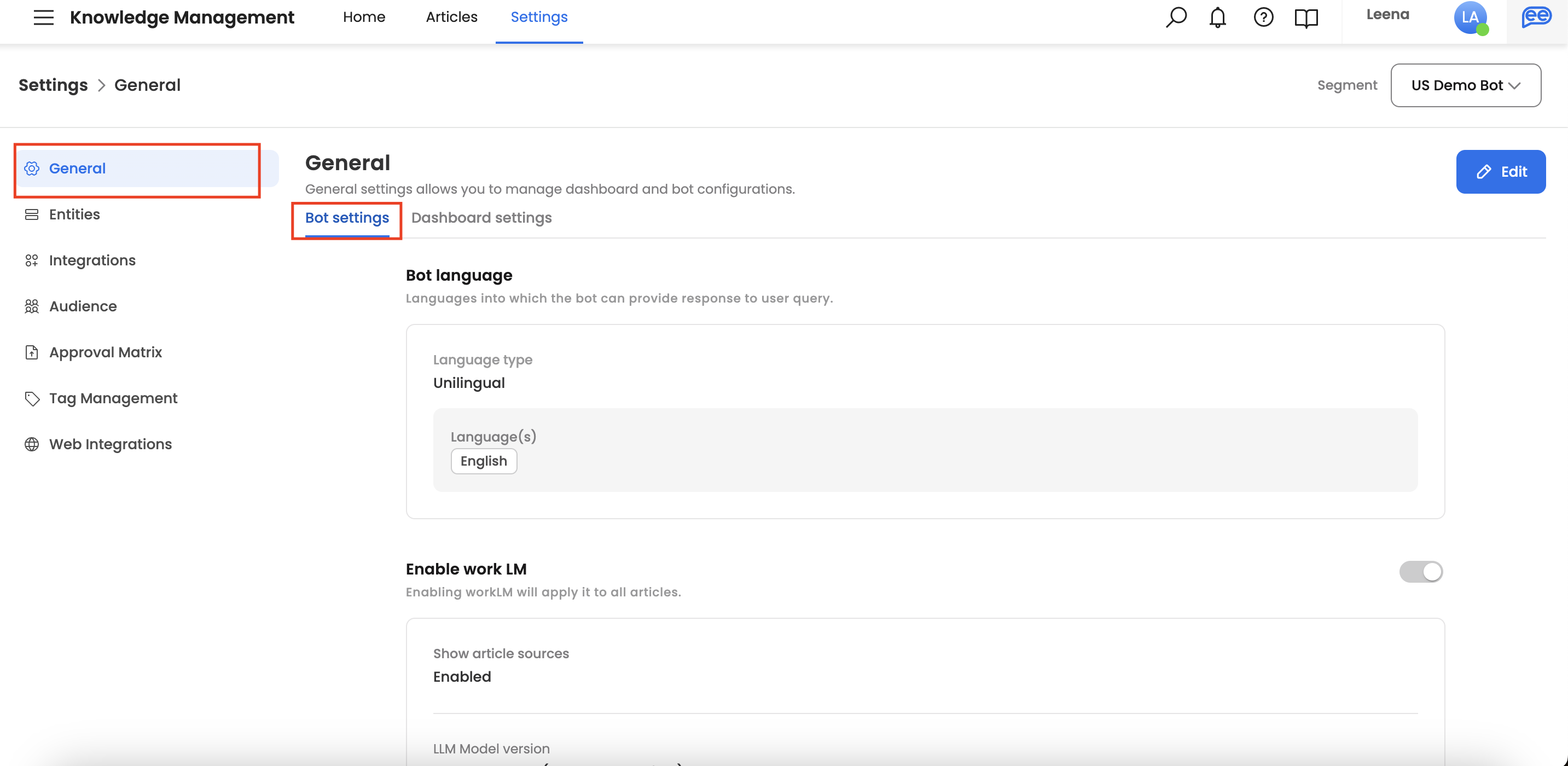Click the LA user avatar
The height and width of the screenshot is (766, 1568).
(x=1470, y=18)
